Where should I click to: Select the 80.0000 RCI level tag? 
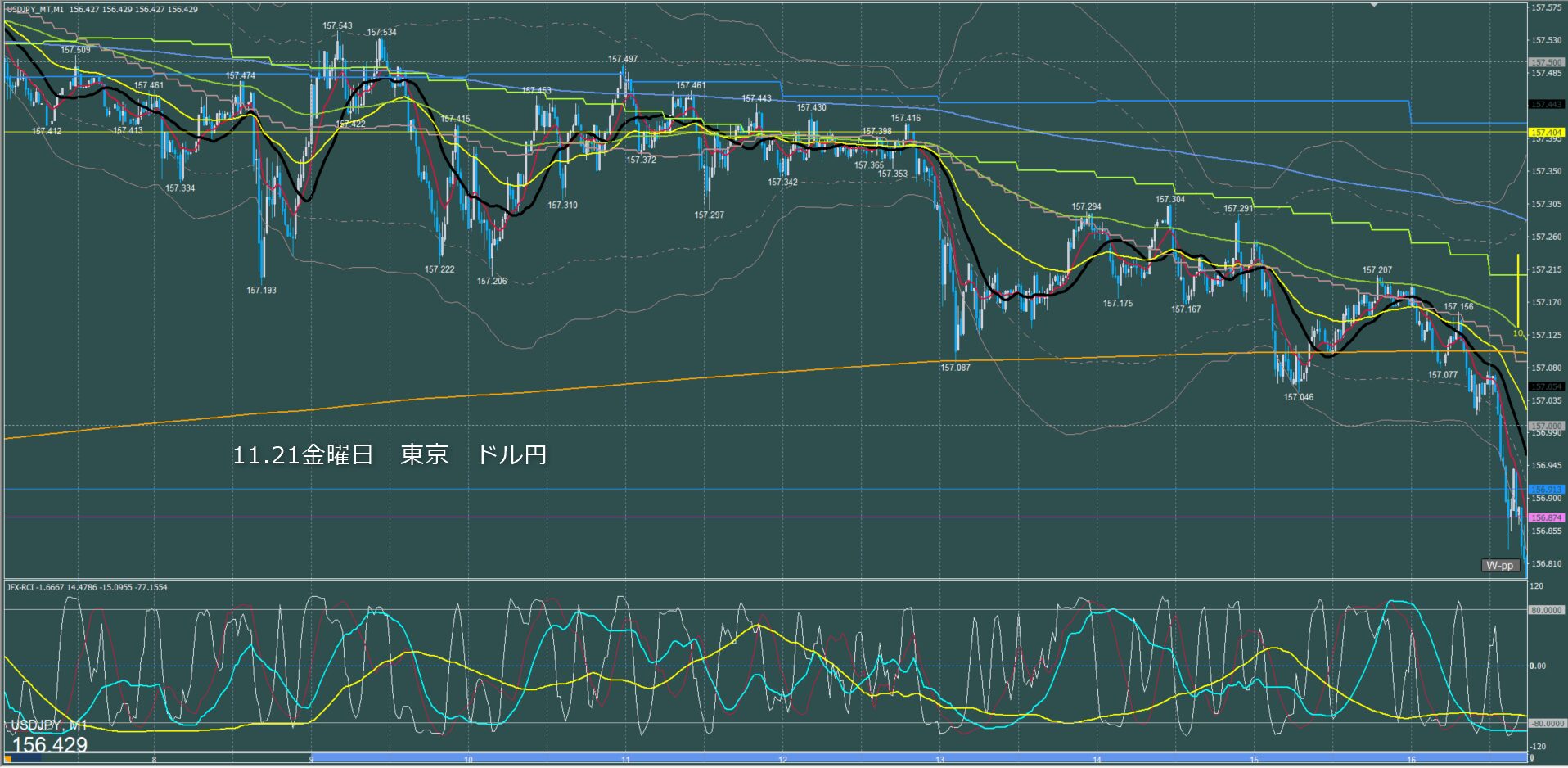click(1546, 610)
